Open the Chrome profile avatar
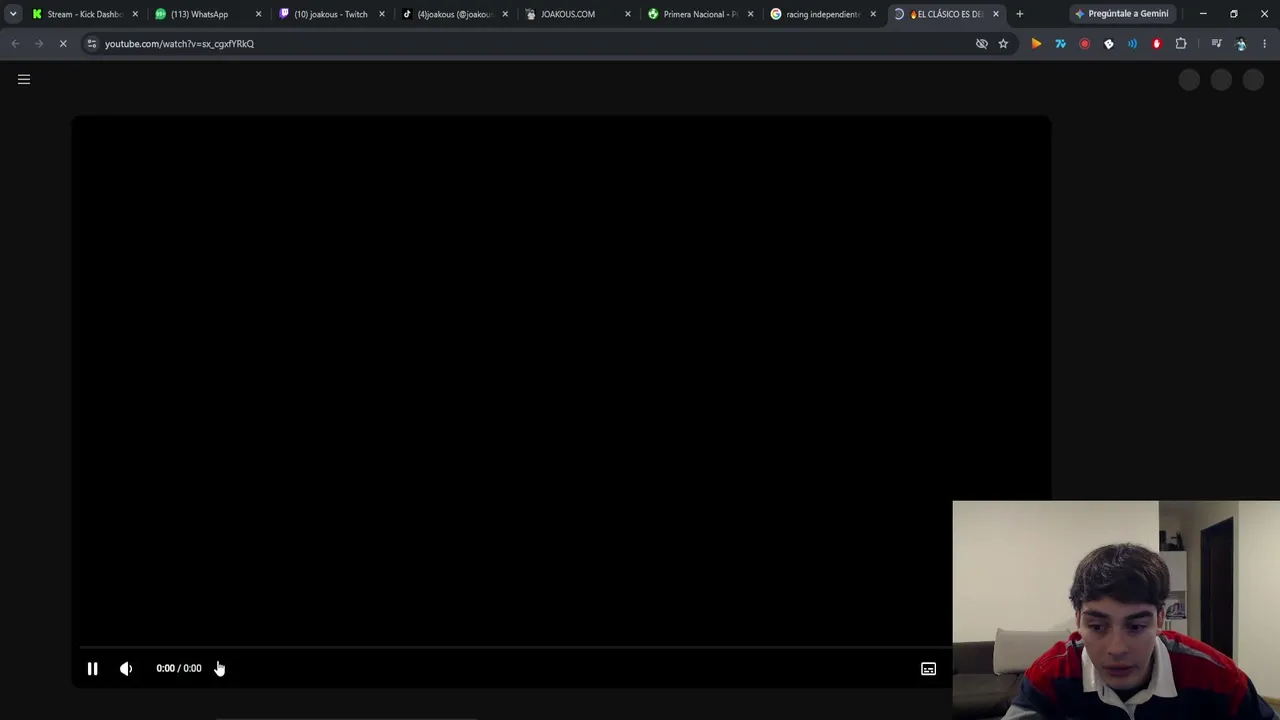This screenshot has width=1280, height=720. [1241, 44]
